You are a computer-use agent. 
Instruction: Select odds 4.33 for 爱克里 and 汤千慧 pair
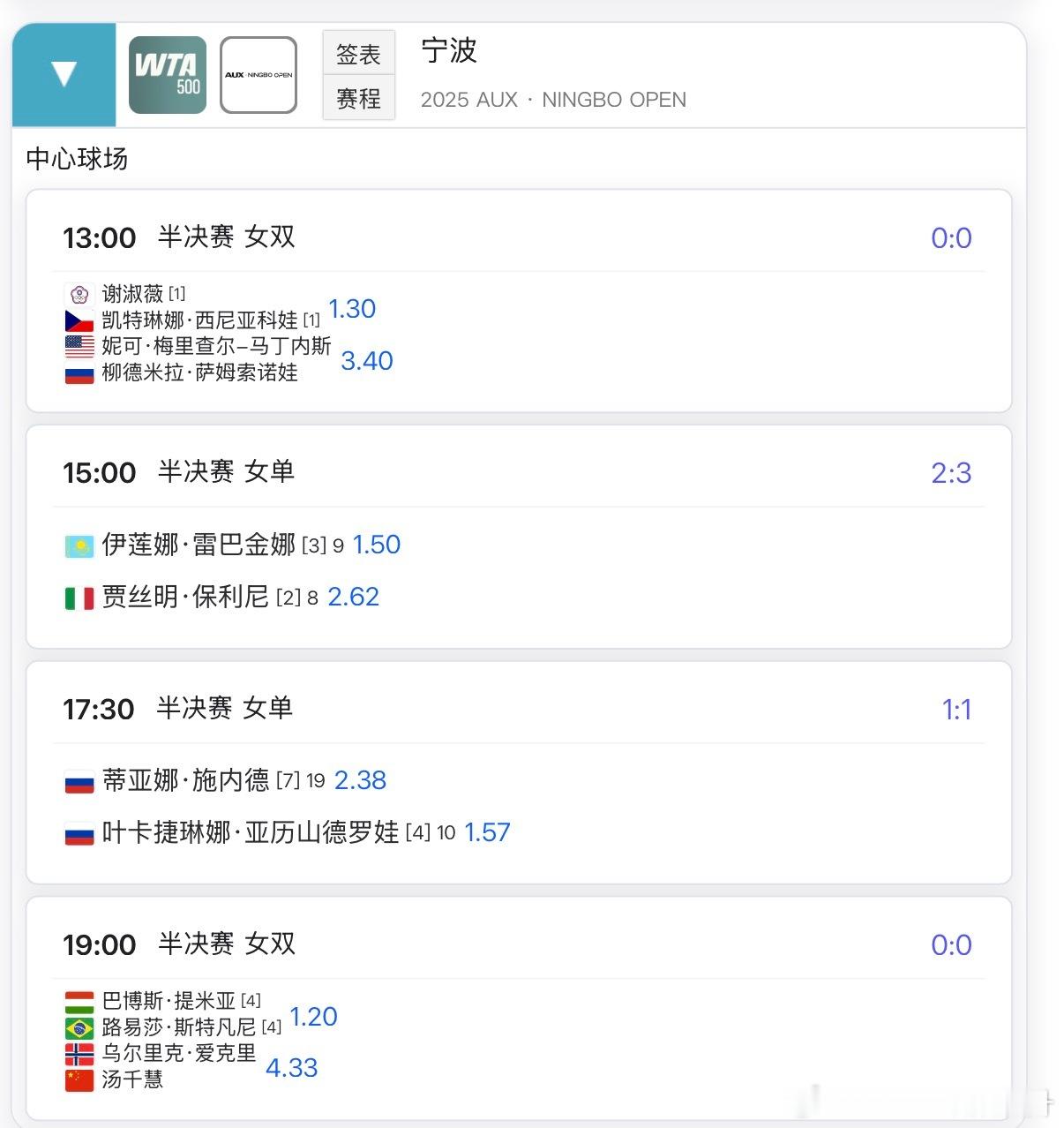point(291,1068)
